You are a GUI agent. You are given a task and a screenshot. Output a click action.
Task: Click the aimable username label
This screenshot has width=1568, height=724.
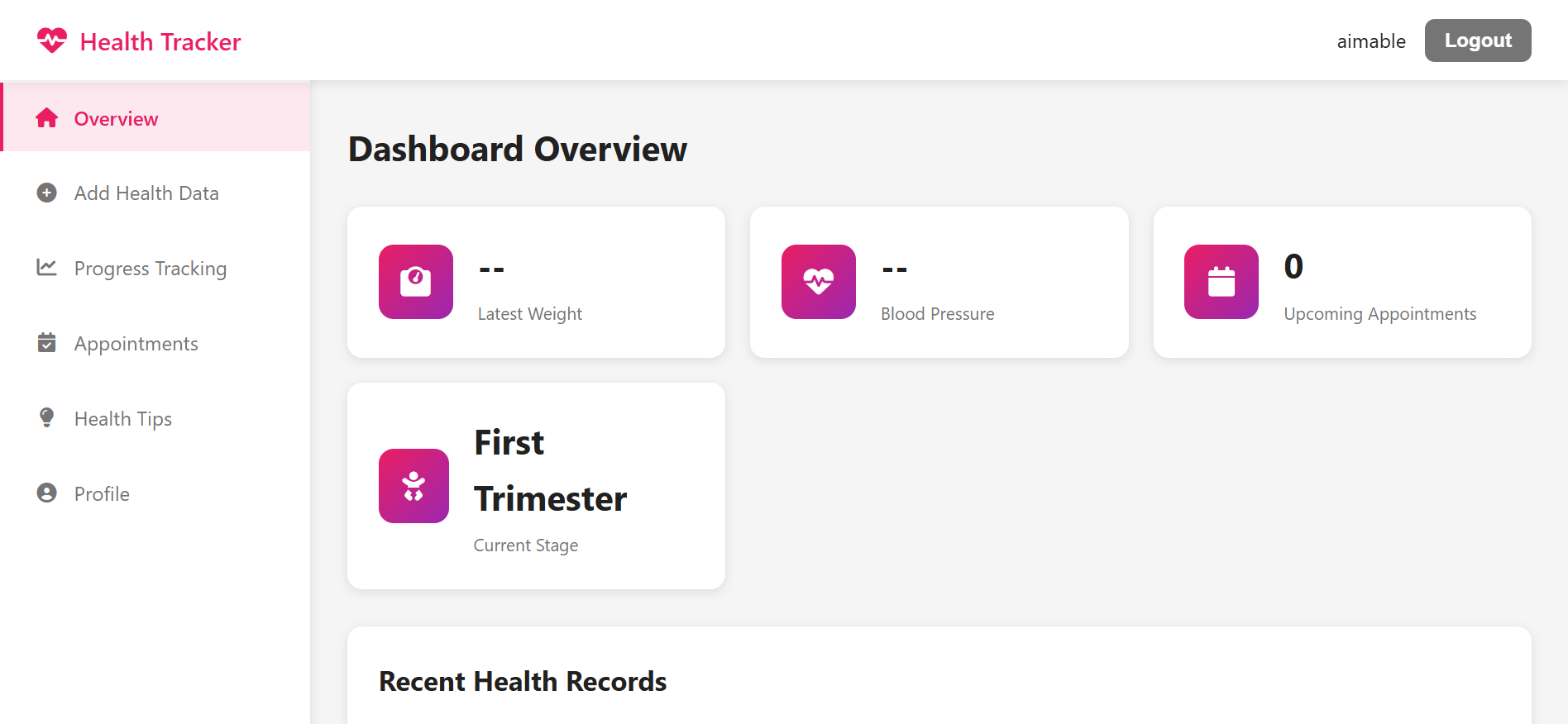tap(1371, 41)
